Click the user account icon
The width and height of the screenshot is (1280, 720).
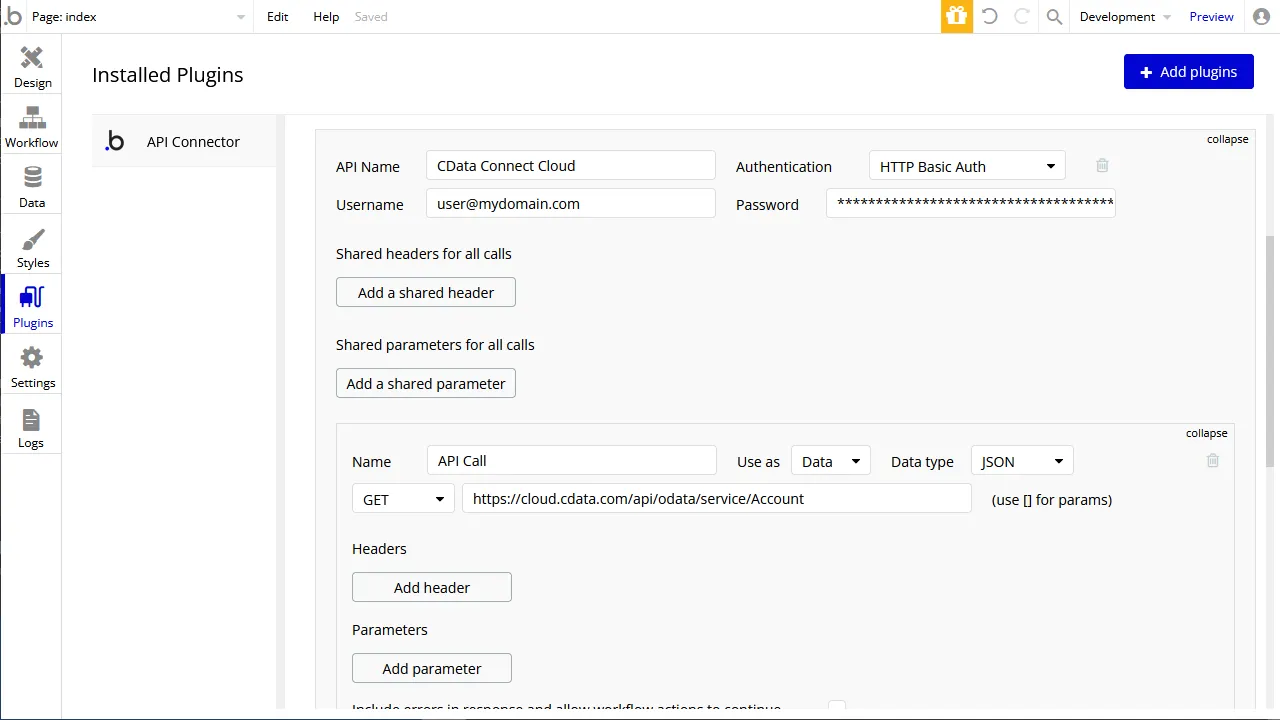1261,16
